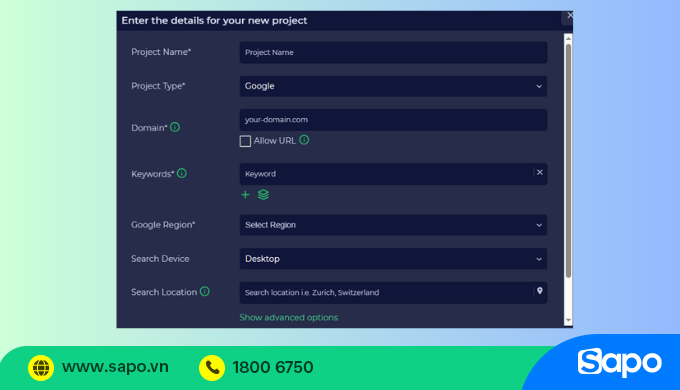The width and height of the screenshot is (680, 390).
Task: Open the Project Type Google dropdown
Action: pyautogui.click(x=393, y=86)
